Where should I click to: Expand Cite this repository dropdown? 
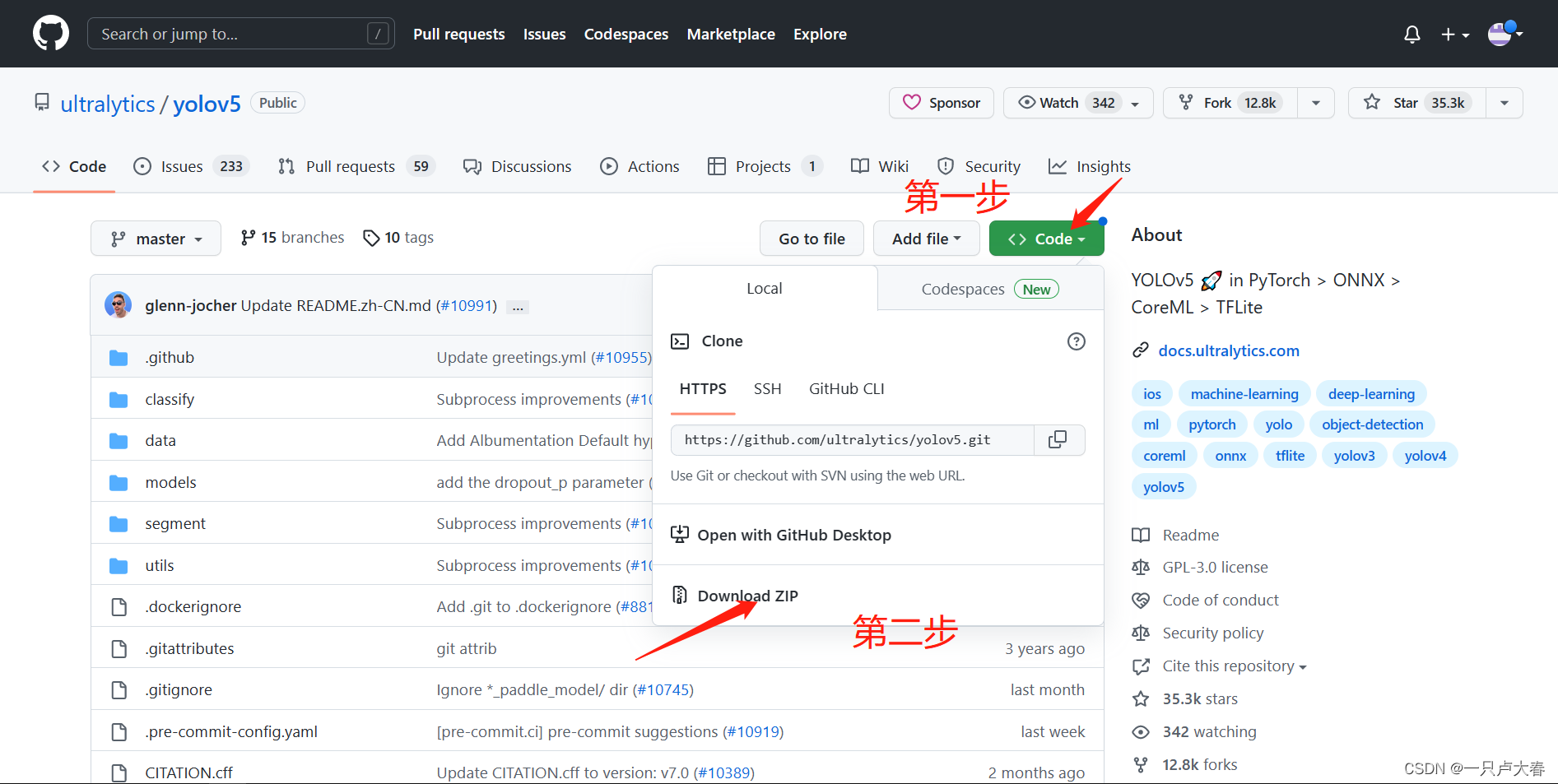click(1235, 666)
